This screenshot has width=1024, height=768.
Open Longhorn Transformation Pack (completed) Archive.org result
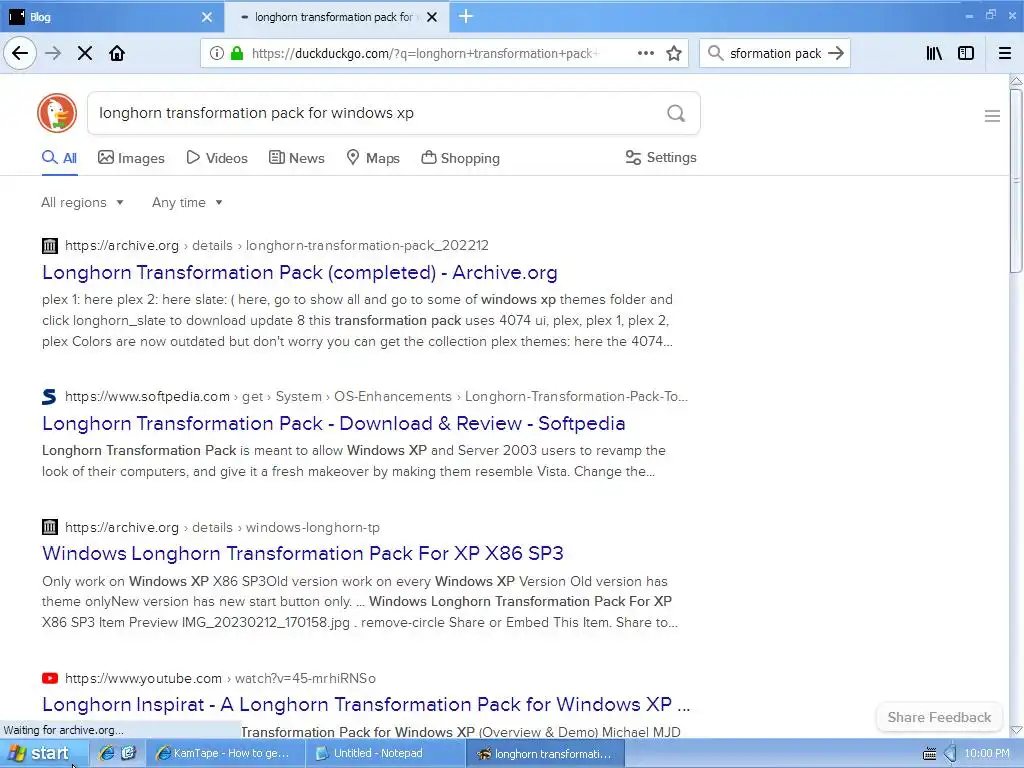click(x=300, y=272)
